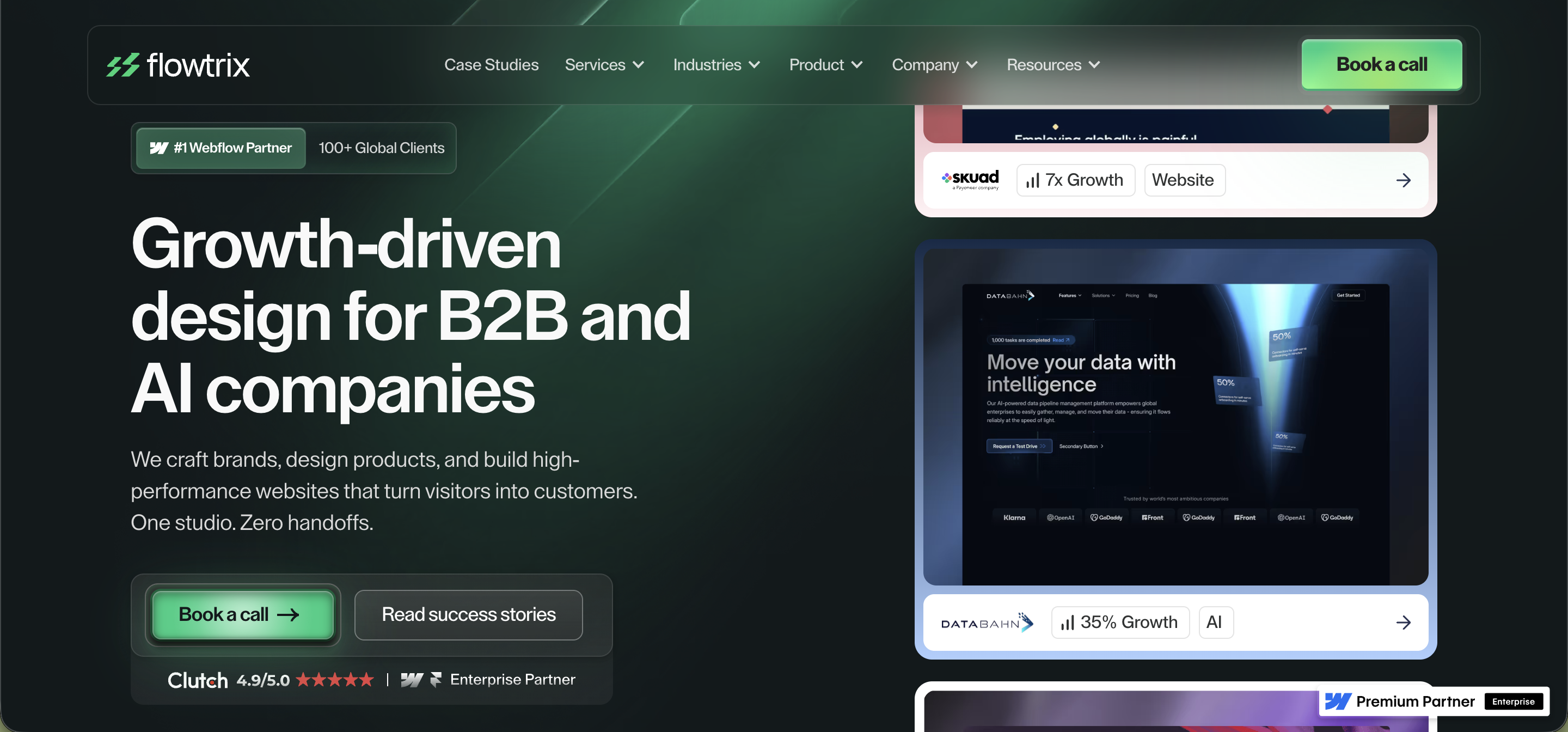Click Book a call in the navbar
This screenshot has height=732, width=1568.
click(x=1382, y=65)
